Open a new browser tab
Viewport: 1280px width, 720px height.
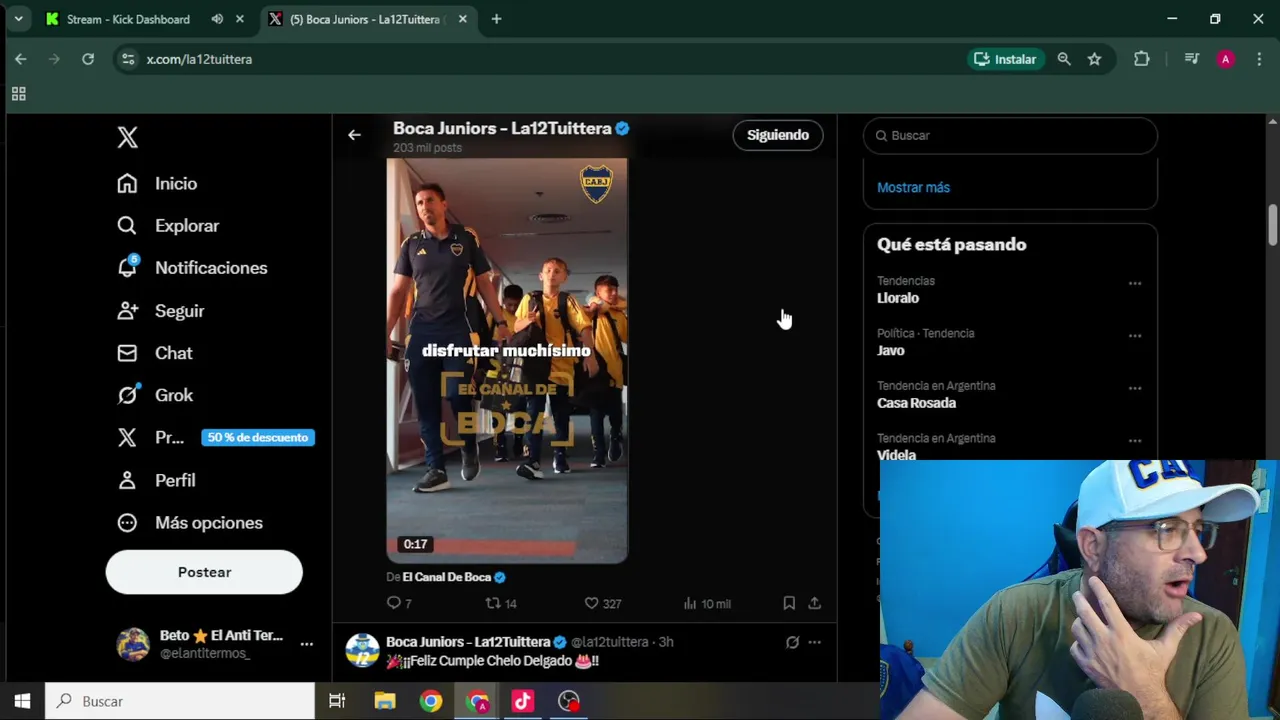click(496, 19)
